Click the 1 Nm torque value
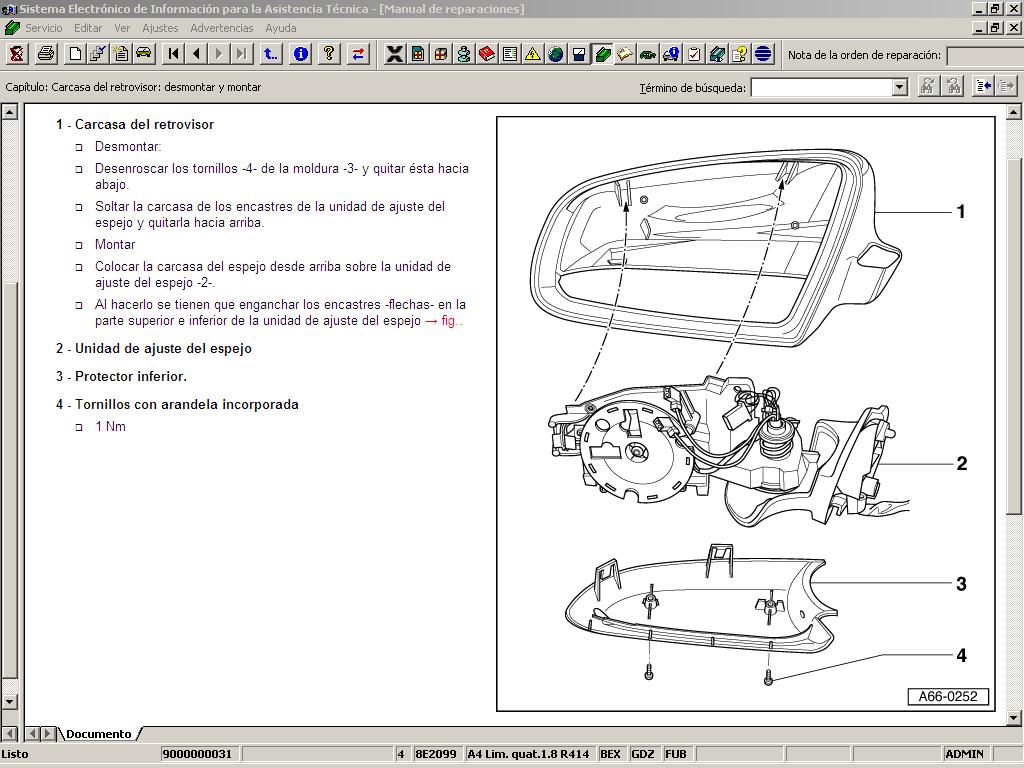The height and width of the screenshot is (768, 1024). [110, 426]
